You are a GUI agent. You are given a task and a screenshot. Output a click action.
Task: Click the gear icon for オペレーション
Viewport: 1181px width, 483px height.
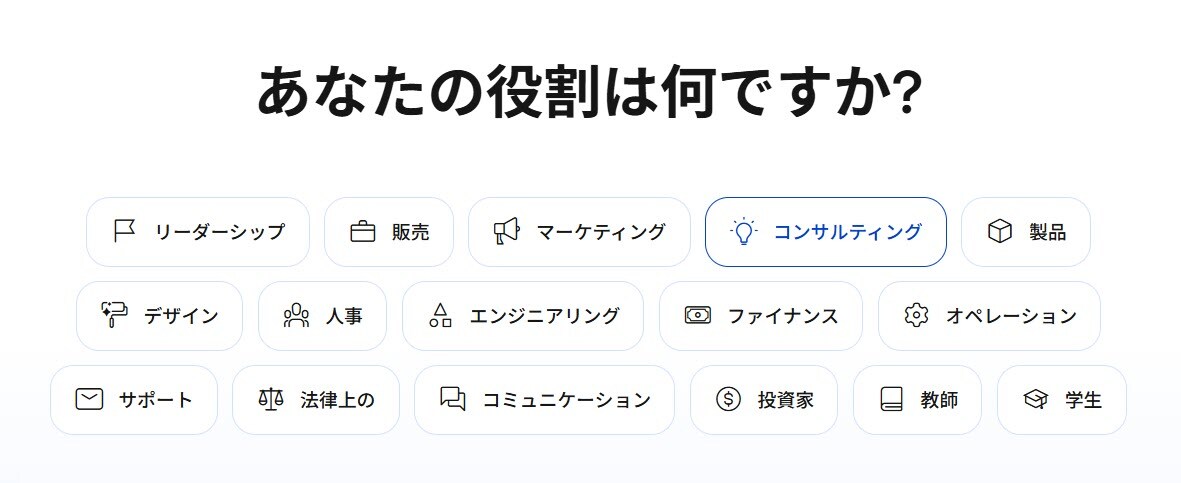coord(916,316)
